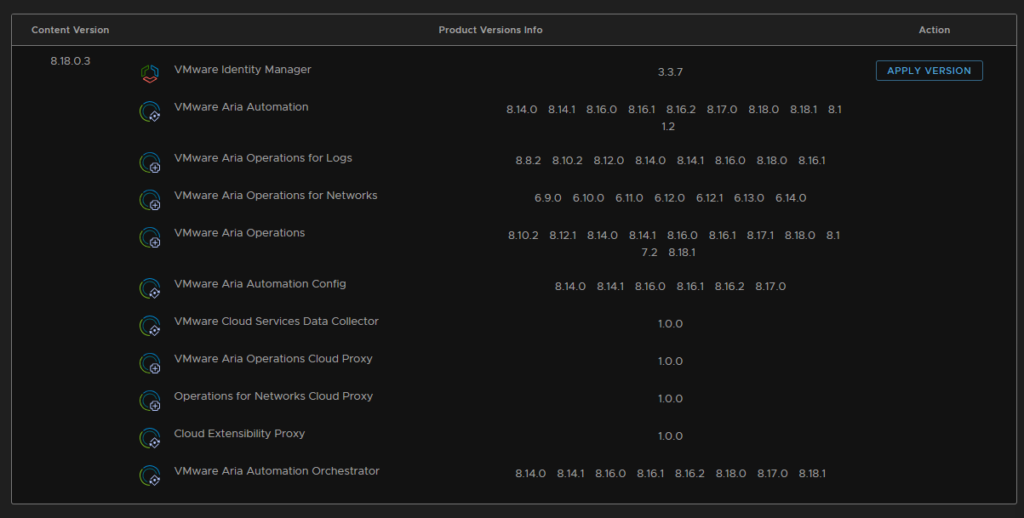Click version 1.0.0 of Aria Operations Cloud Proxy
This screenshot has width=1024, height=518.
point(670,361)
